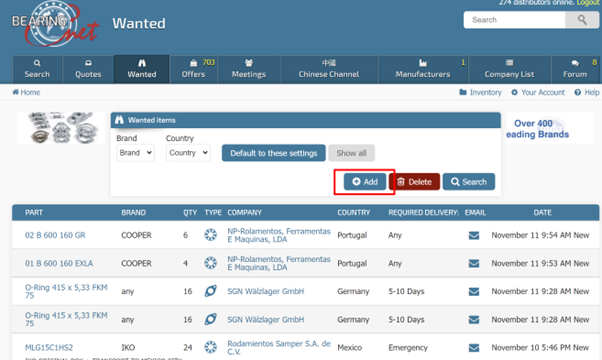Go to the Search tab
602x360 pixels.
click(37, 69)
